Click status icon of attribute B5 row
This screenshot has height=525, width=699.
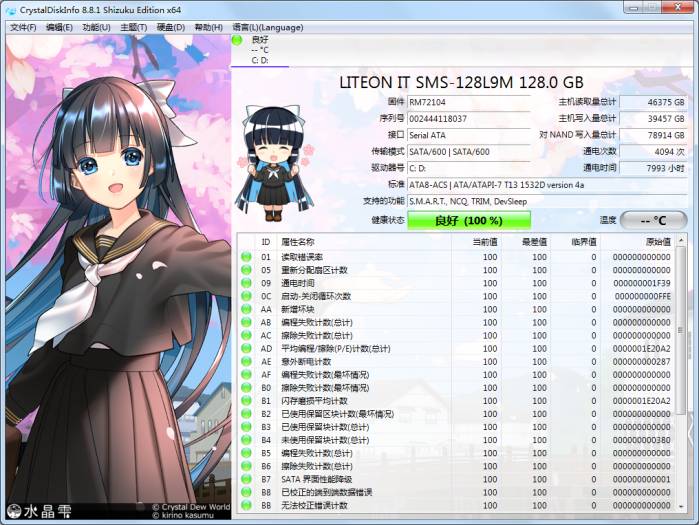click(246, 453)
